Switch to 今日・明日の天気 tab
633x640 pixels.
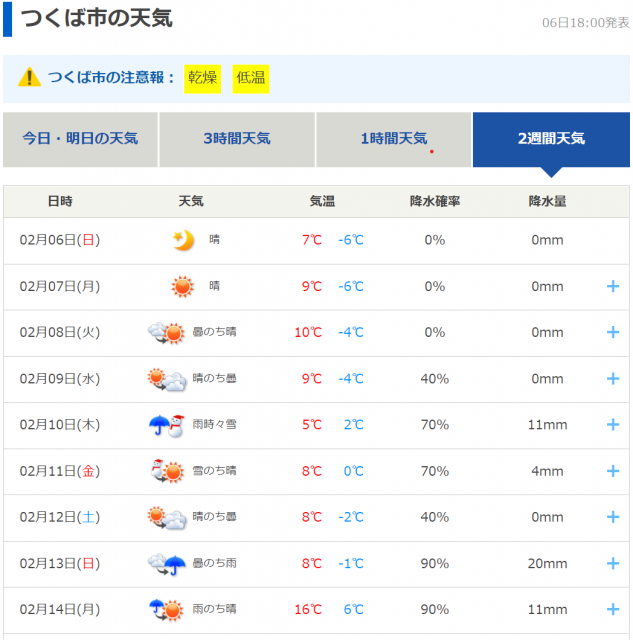[80, 139]
